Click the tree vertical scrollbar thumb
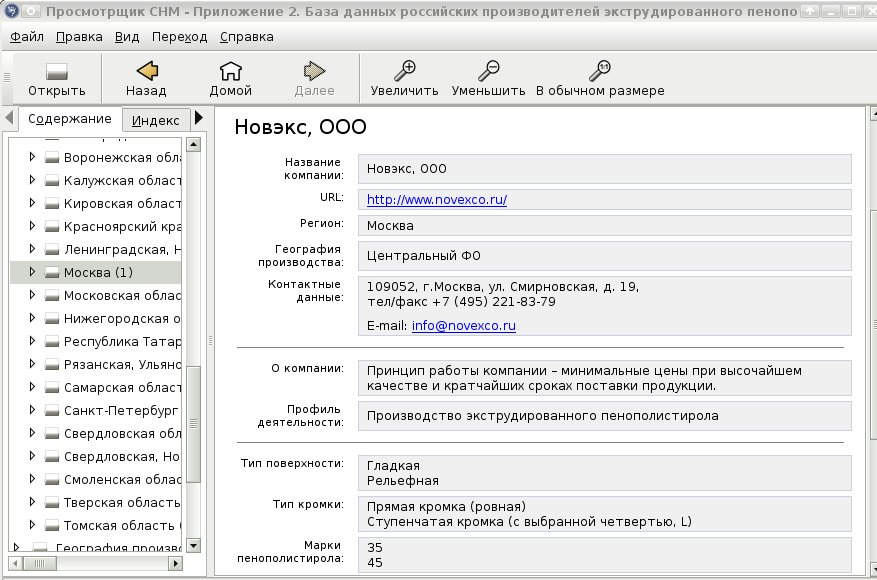This screenshot has width=877, height=580. [194, 424]
